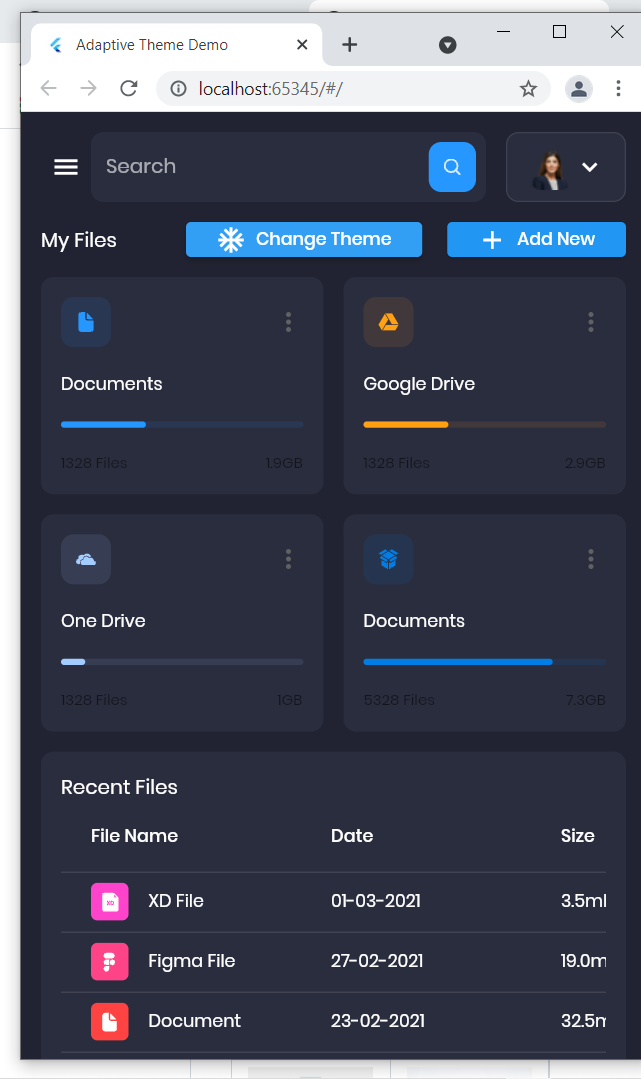
Task: Click the My Files heading
Action: click(78, 240)
